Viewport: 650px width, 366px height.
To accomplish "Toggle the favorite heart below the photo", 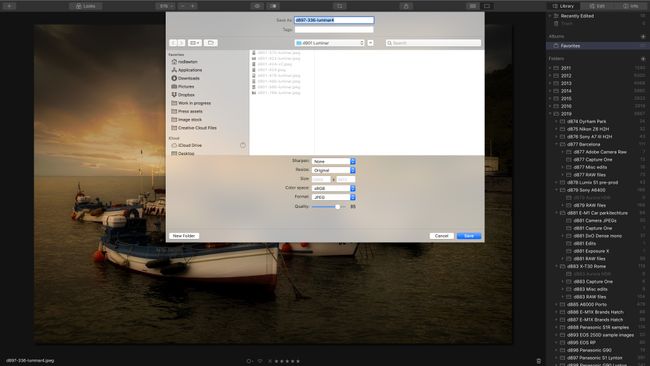I will [260, 361].
